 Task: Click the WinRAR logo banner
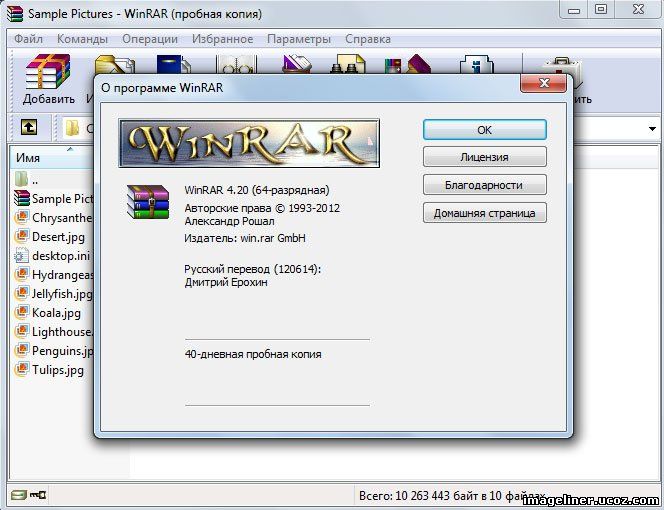(x=249, y=144)
